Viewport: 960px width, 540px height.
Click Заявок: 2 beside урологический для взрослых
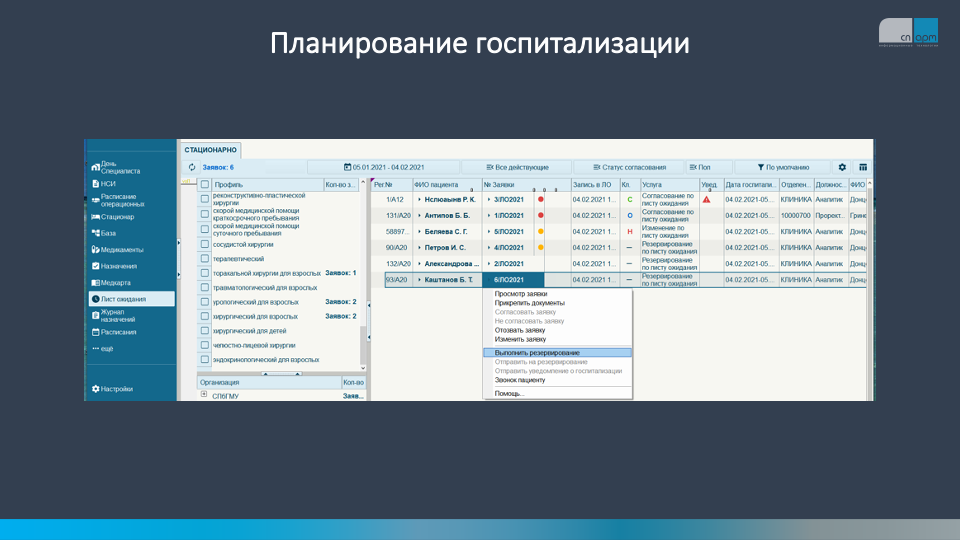(340, 302)
